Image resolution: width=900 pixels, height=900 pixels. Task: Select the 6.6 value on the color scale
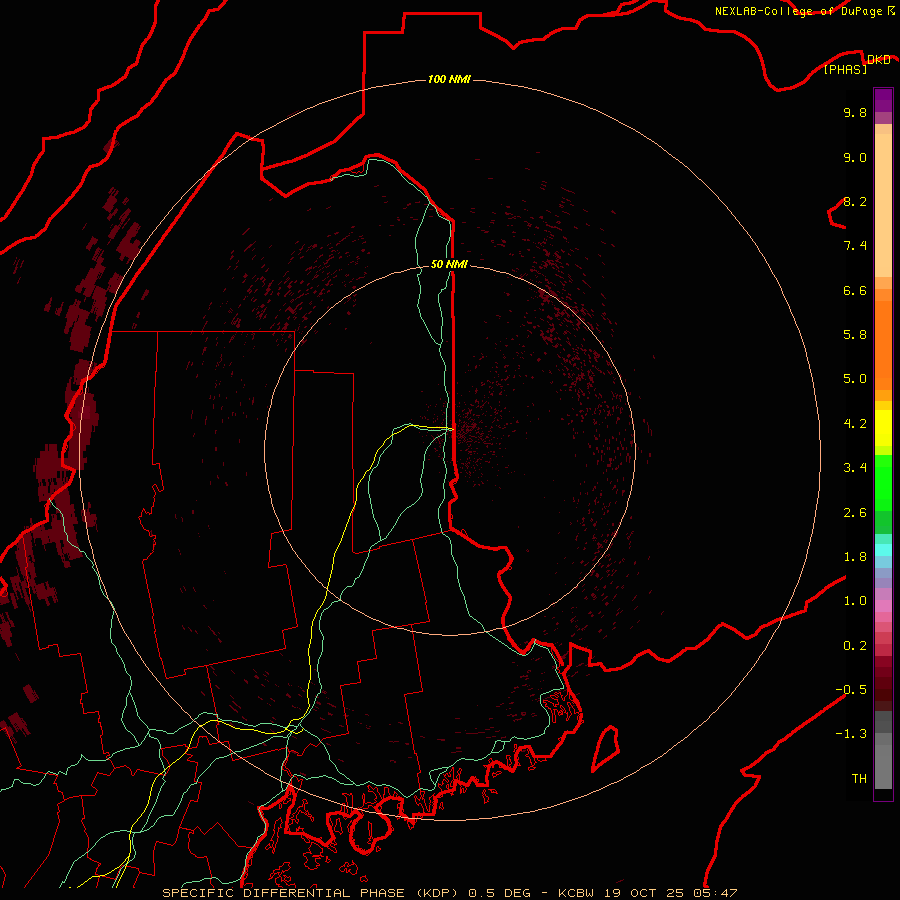(855, 290)
